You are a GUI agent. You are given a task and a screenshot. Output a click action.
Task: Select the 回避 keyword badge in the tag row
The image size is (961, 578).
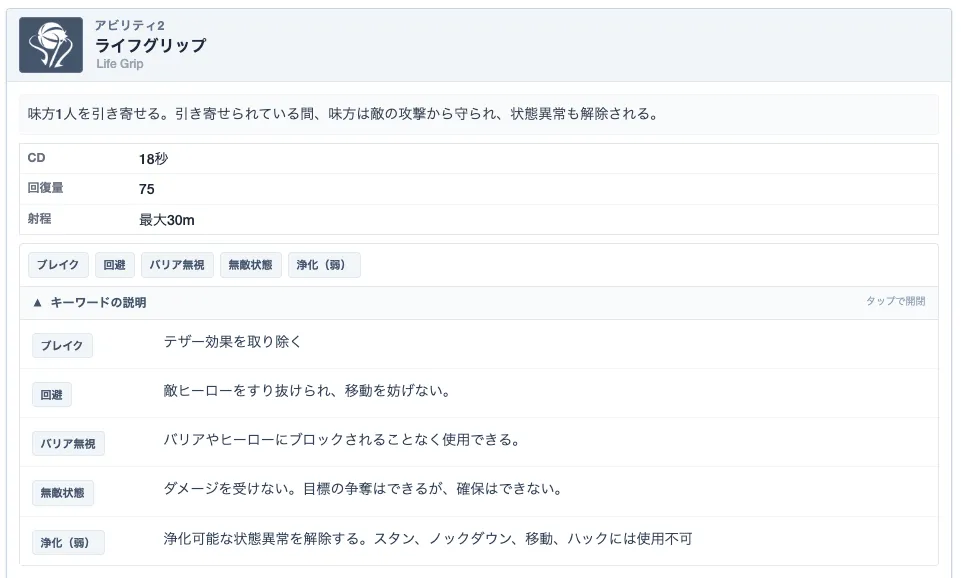point(113,264)
